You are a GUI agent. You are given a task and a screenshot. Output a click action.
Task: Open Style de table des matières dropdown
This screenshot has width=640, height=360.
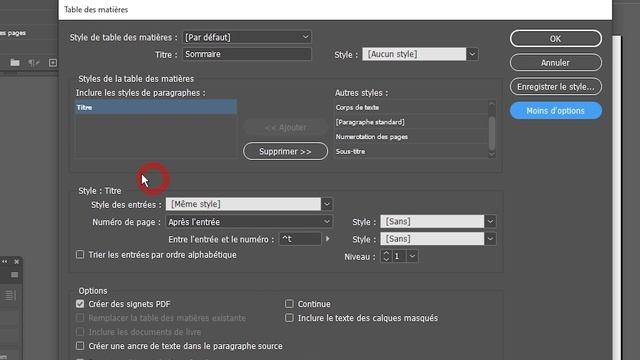(x=247, y=37)
